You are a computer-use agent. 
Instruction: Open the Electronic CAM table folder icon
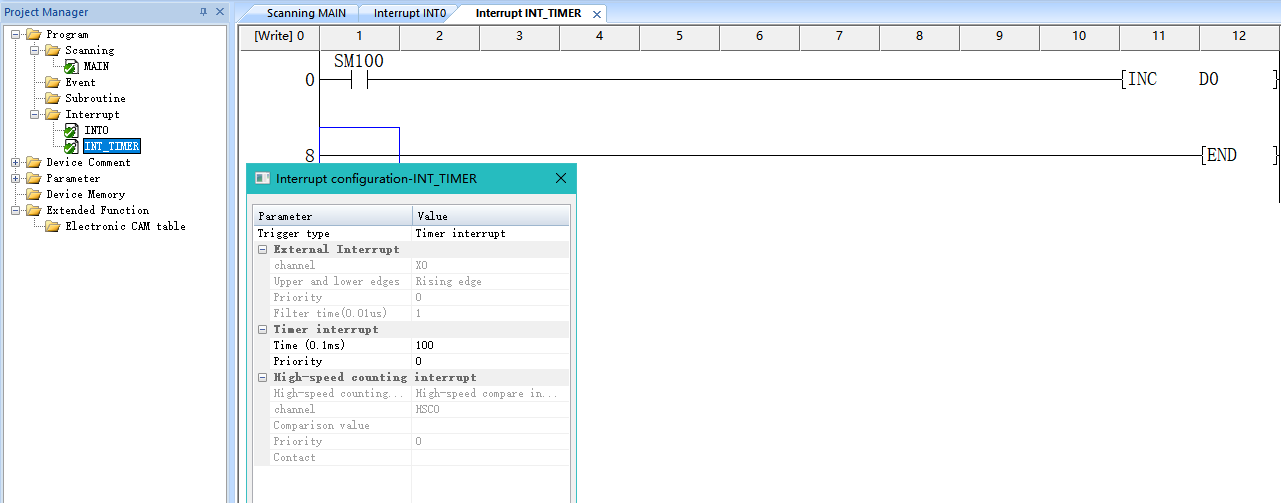52,226
